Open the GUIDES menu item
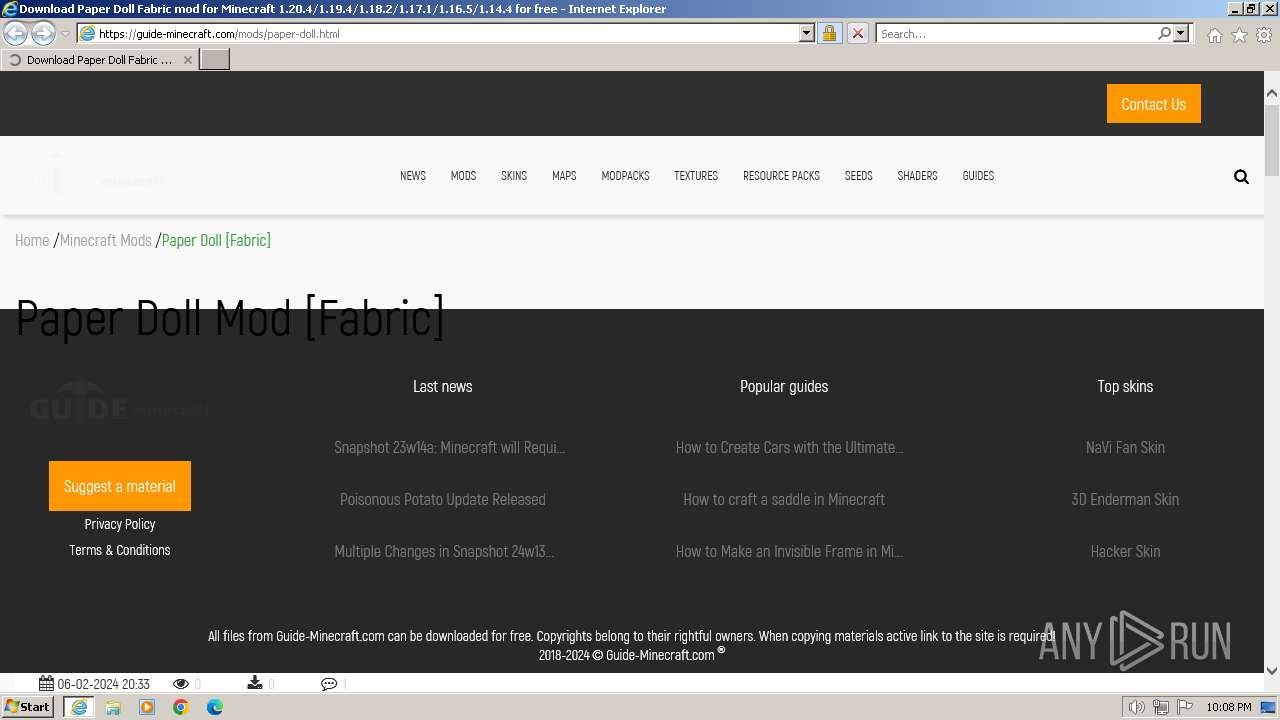This screenshot has width=1280, height=720. point(978,176)
